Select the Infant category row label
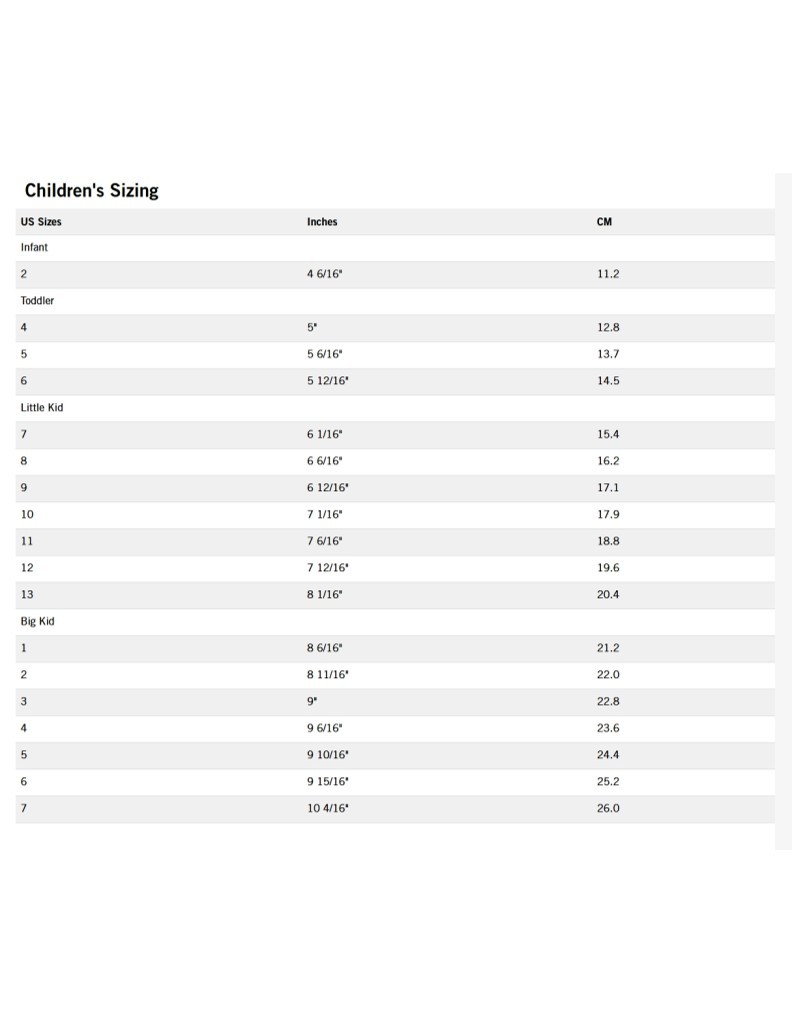Screen dimensions: 792x1024 coord(34,247)
